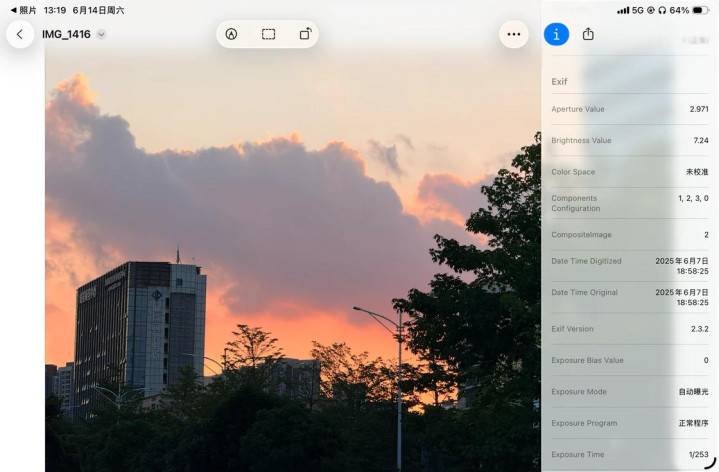Tap the IMG_1416 file name
Screen dimensions: 719x472
tap(66, 34)
